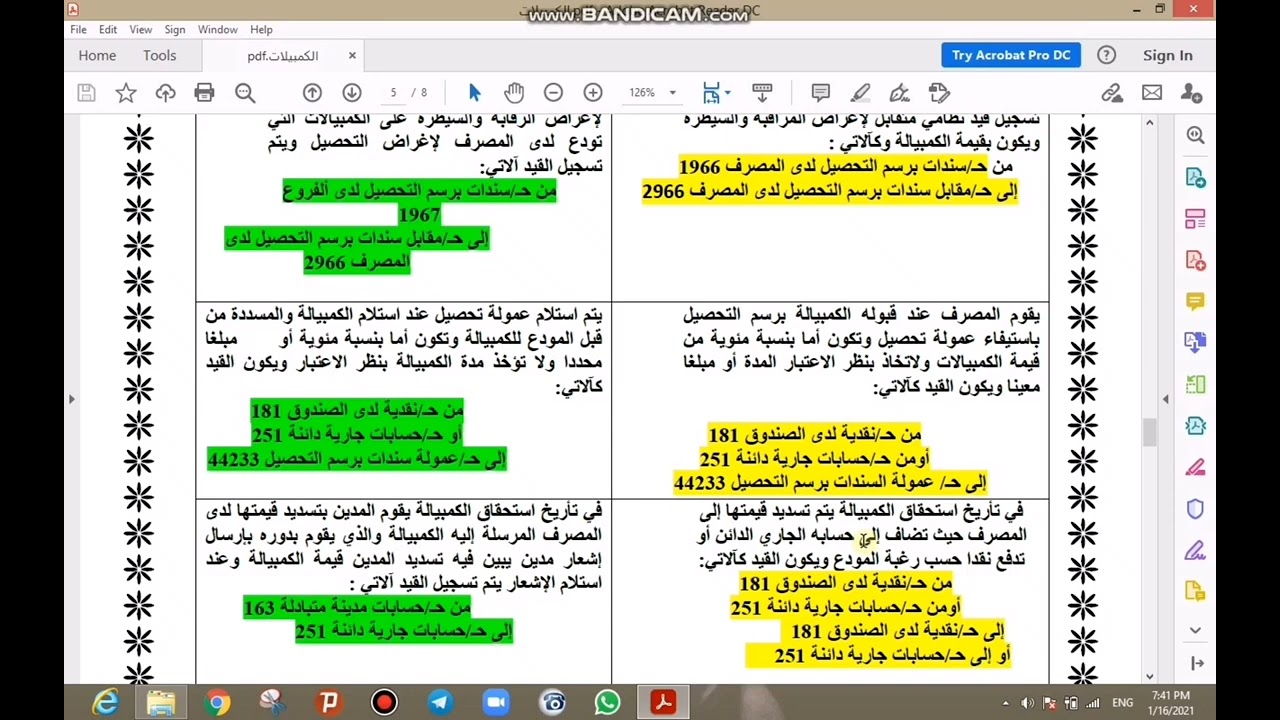Click the vertical scrollbar down arrow
This screenshot has width=1280, height=720.
1149,676
